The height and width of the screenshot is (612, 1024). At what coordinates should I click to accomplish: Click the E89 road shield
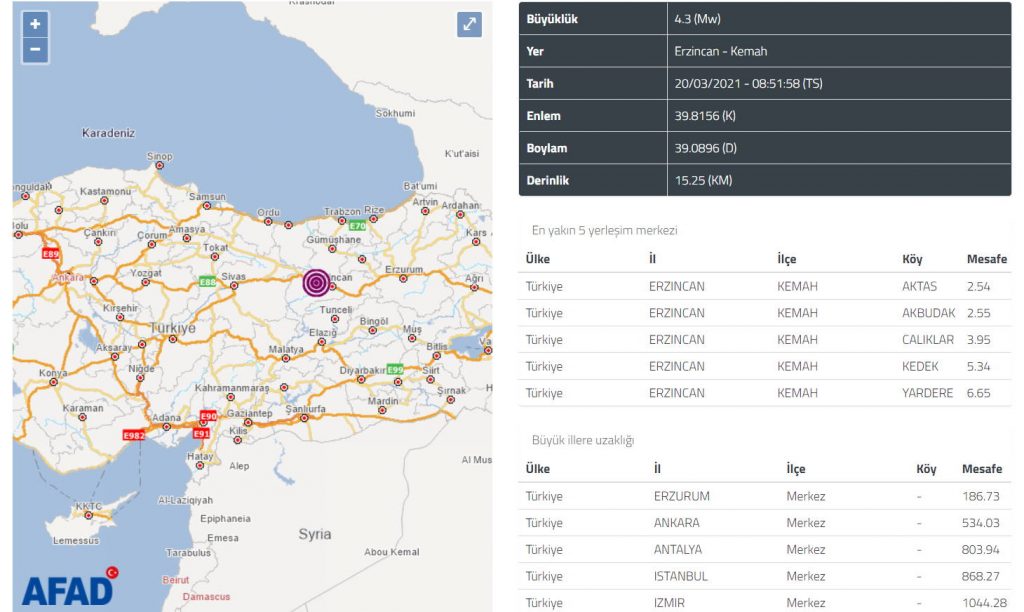51,254
